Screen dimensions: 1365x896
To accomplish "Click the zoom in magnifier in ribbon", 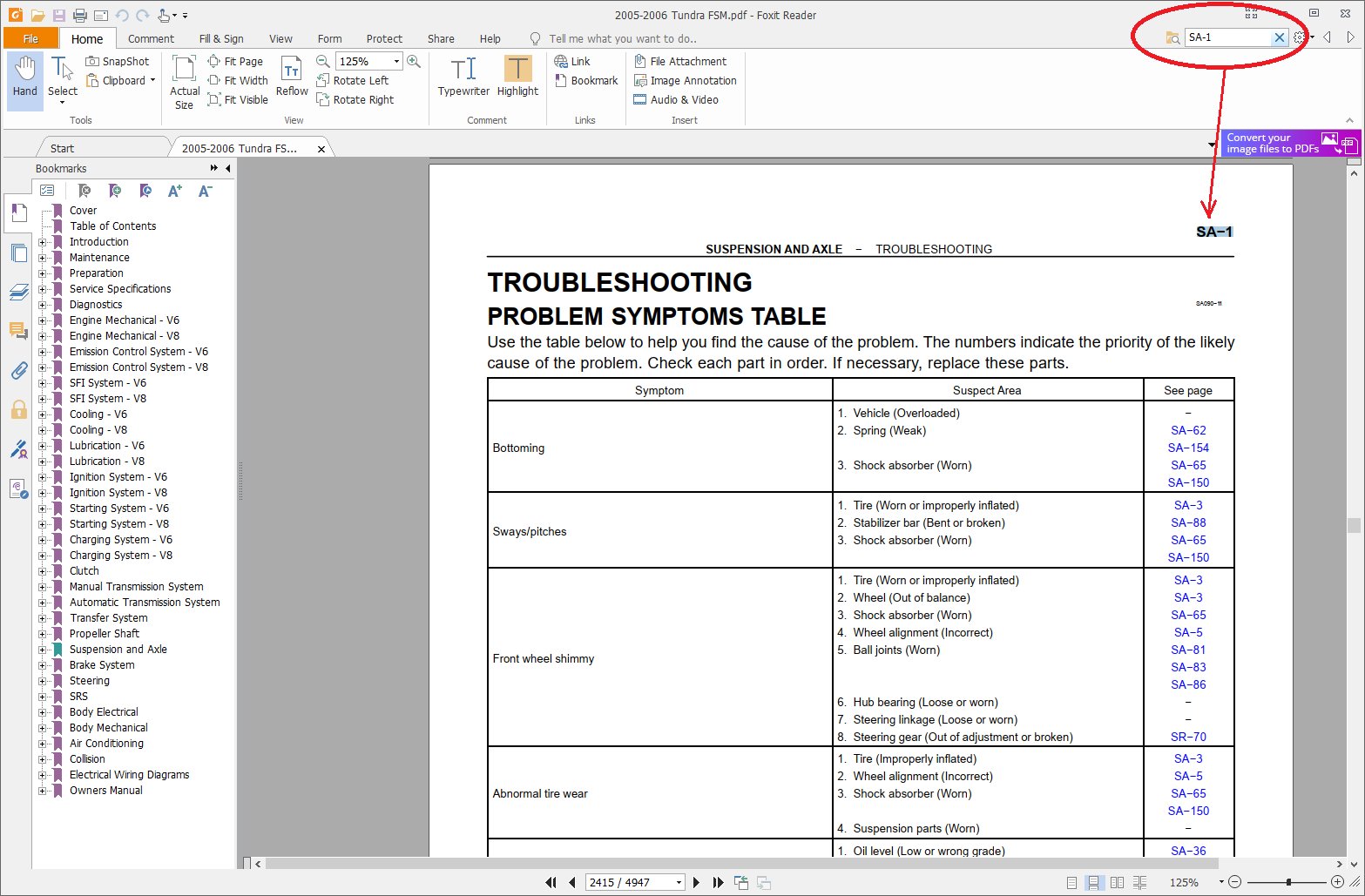I will [414, 62].
